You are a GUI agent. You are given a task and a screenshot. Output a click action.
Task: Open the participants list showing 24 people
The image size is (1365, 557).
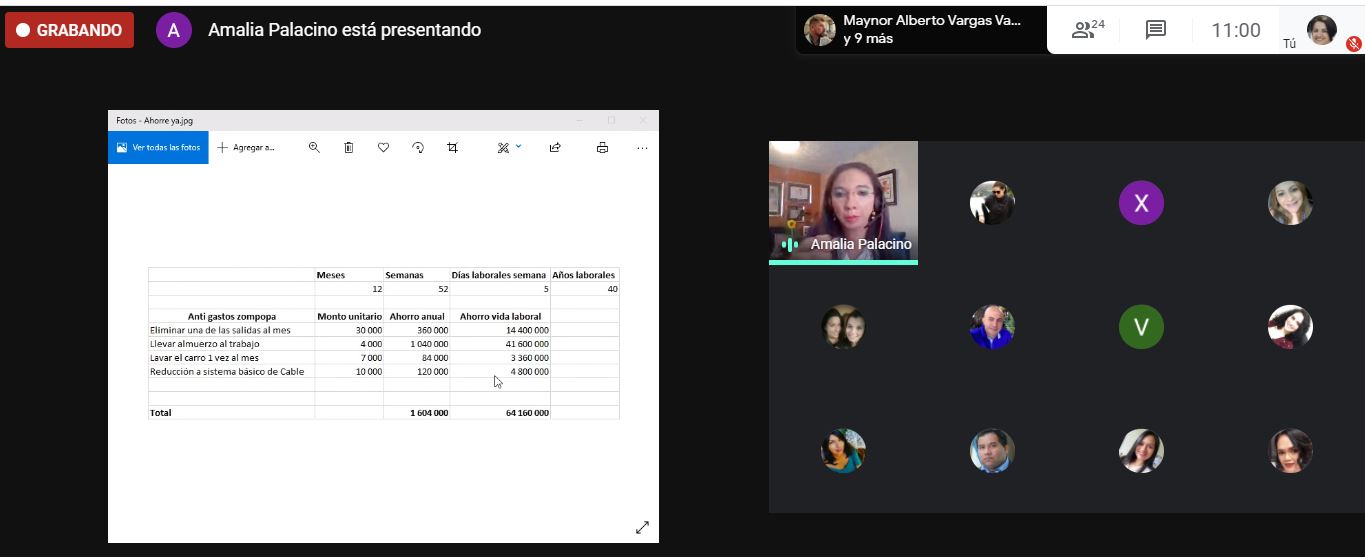[1087, 30]
